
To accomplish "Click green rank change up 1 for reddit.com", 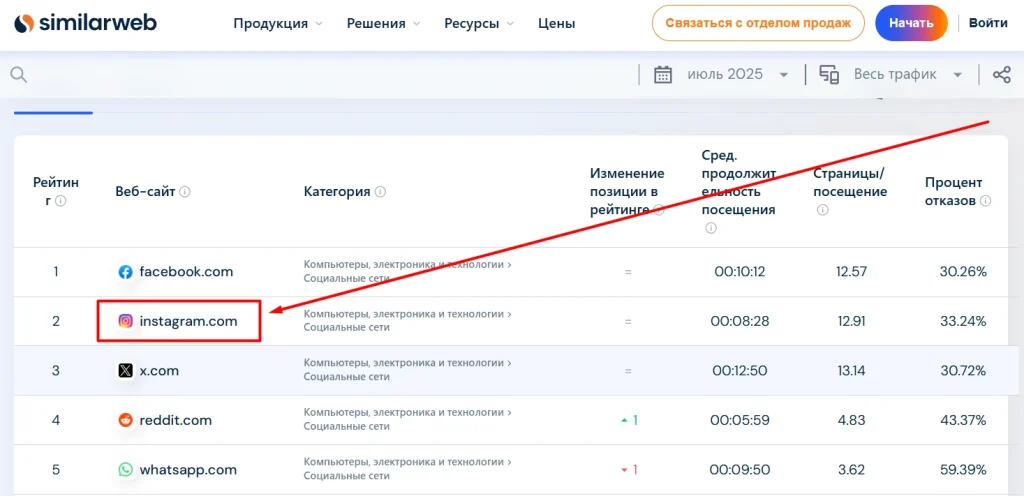I will pyautogui.click(x=628, y=420).
